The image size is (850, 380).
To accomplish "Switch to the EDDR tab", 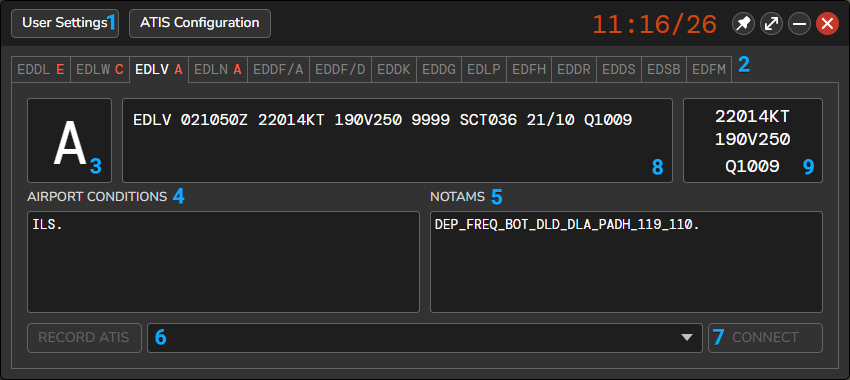I will (x=574, y=70).
